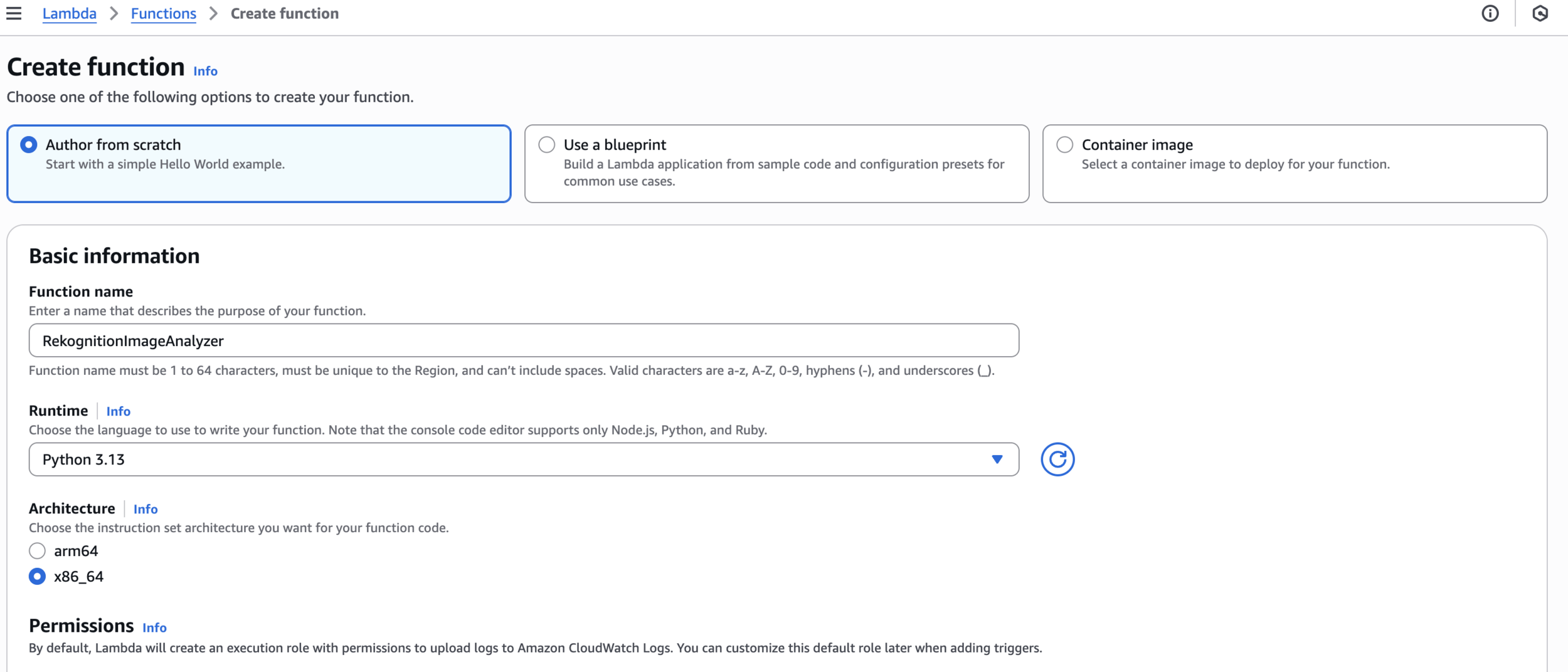
Task: Open Info link beside Permissions
Action: pos(154,627)
